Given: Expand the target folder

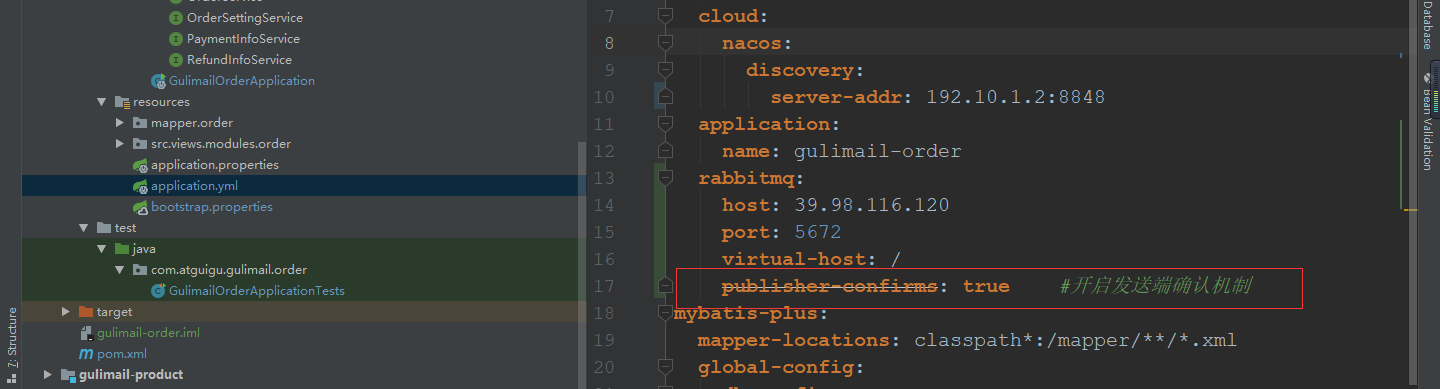Looking at the screenshot, I should tap(65, 312).
